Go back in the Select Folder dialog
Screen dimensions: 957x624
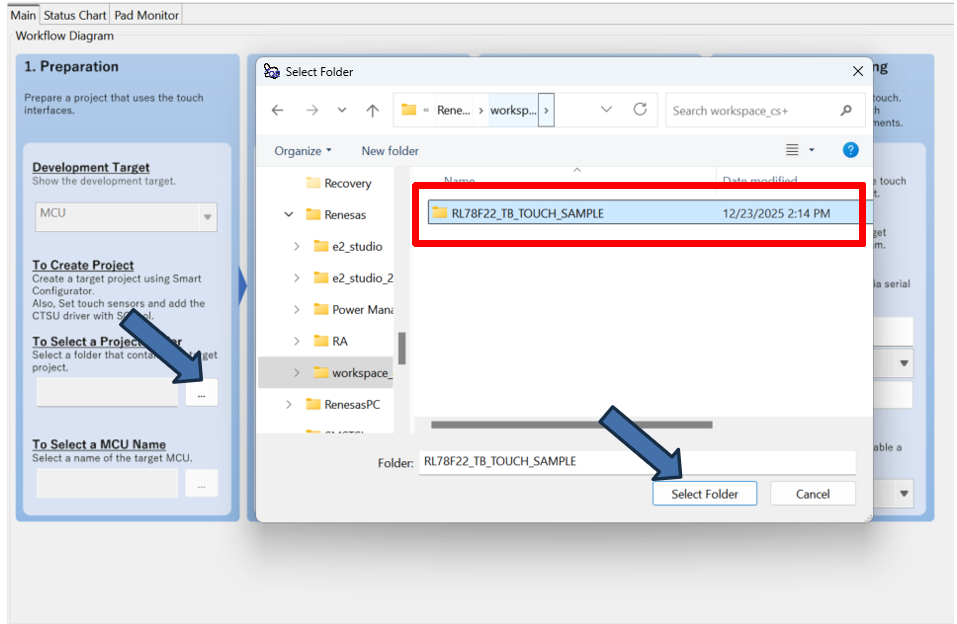[x=278, y=111]
